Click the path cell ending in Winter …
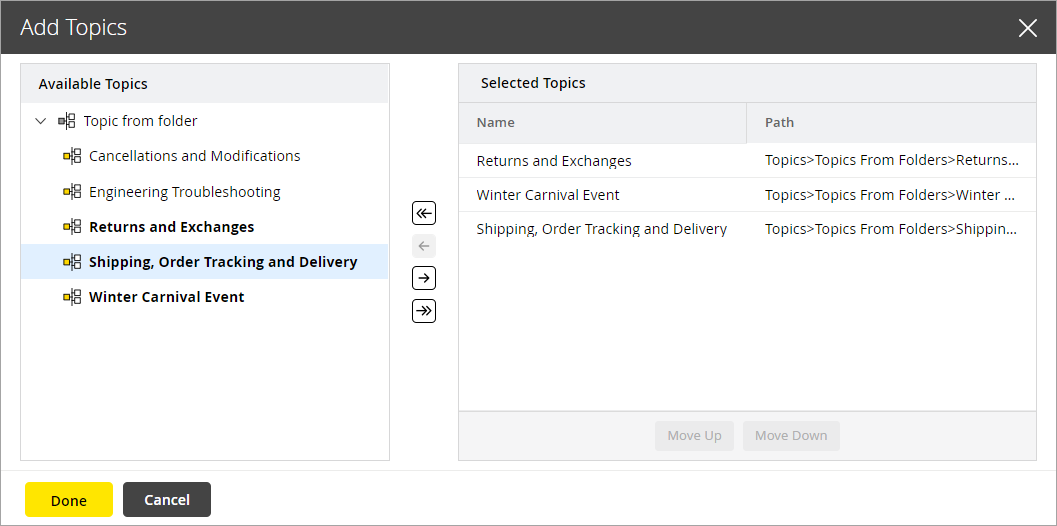This screenshot has height=526, width=1057. (891, 195)
